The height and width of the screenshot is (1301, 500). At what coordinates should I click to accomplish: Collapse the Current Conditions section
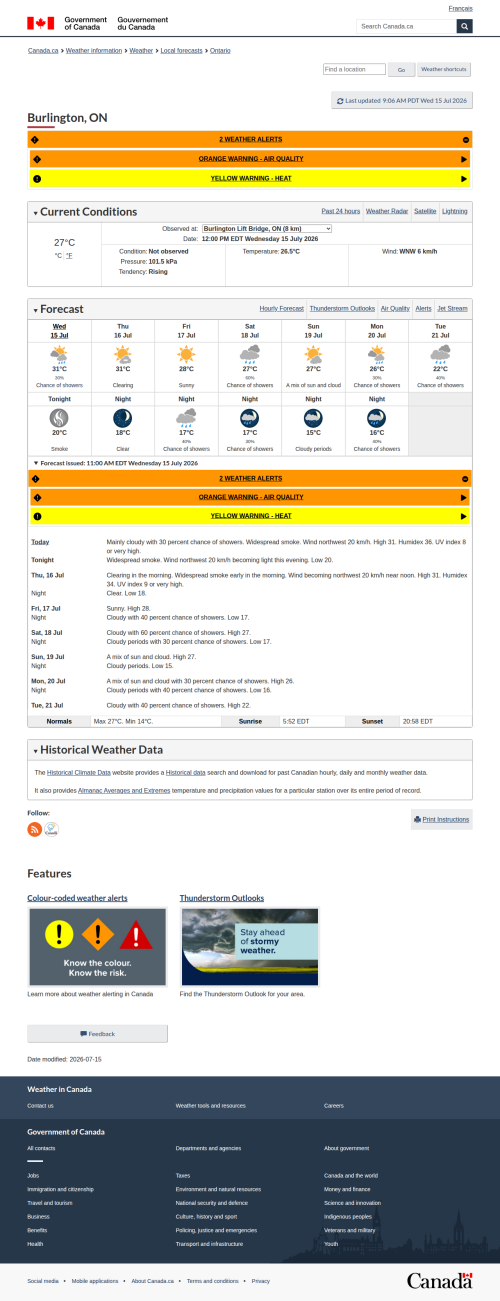point(85,212)
